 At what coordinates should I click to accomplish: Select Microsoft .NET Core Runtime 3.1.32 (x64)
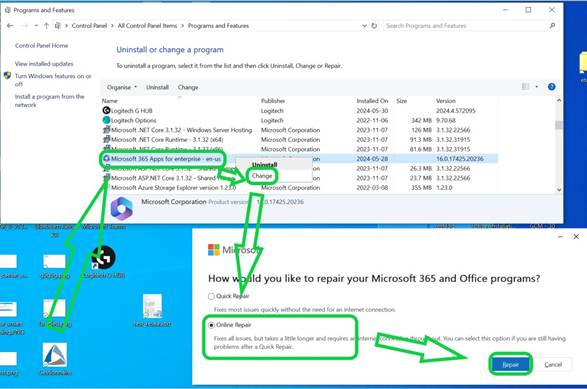tap(299, 140)
